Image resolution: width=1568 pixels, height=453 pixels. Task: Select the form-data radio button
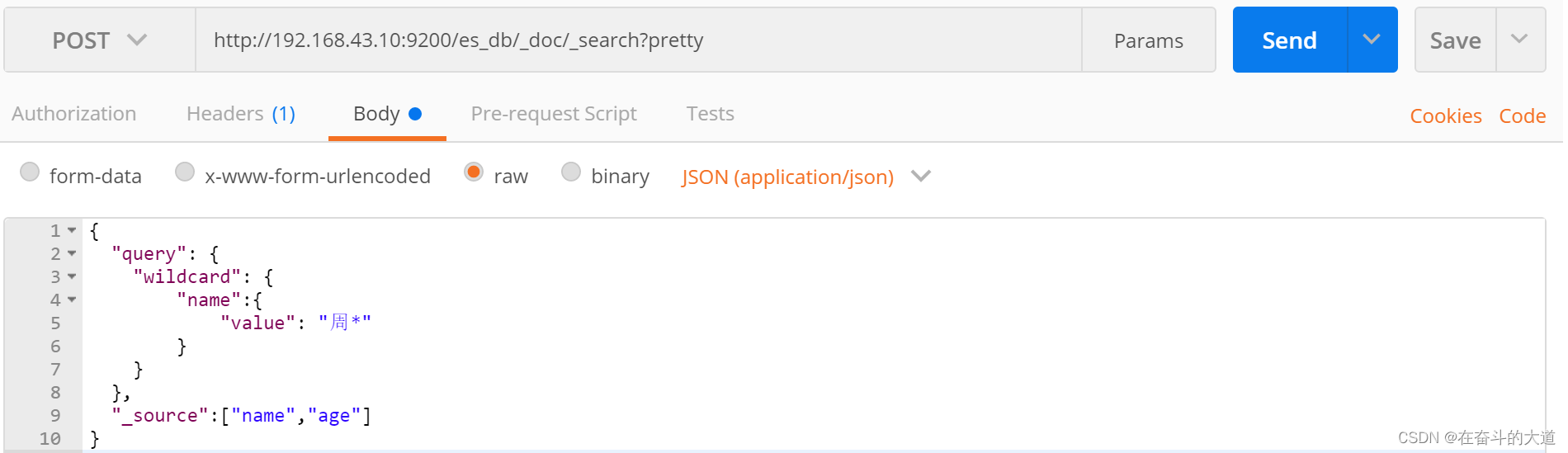pos(30,172)
